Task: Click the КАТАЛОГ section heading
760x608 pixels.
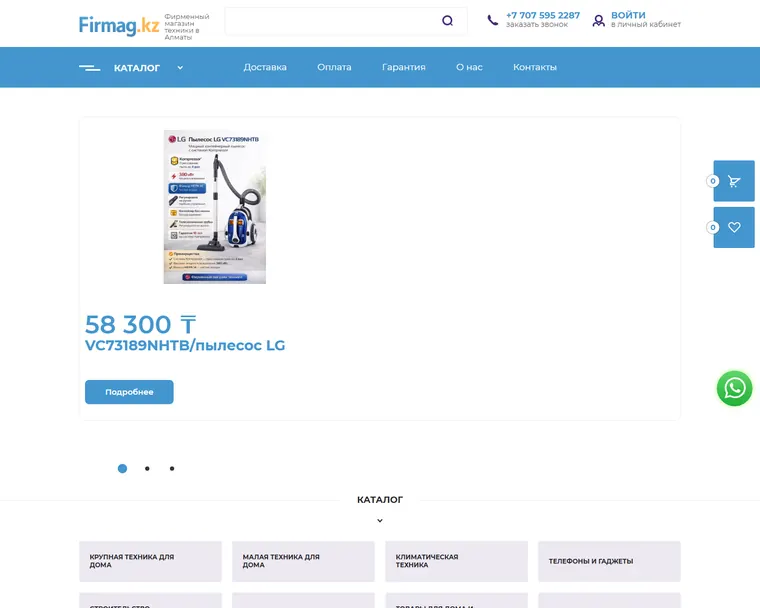Action: tap(380, 499)
